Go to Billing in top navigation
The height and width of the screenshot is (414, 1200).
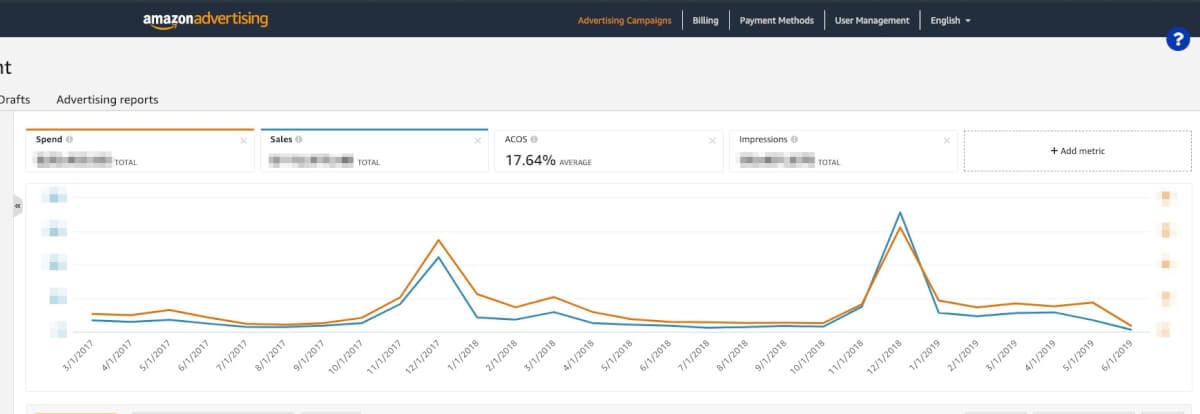click(705, 20)
